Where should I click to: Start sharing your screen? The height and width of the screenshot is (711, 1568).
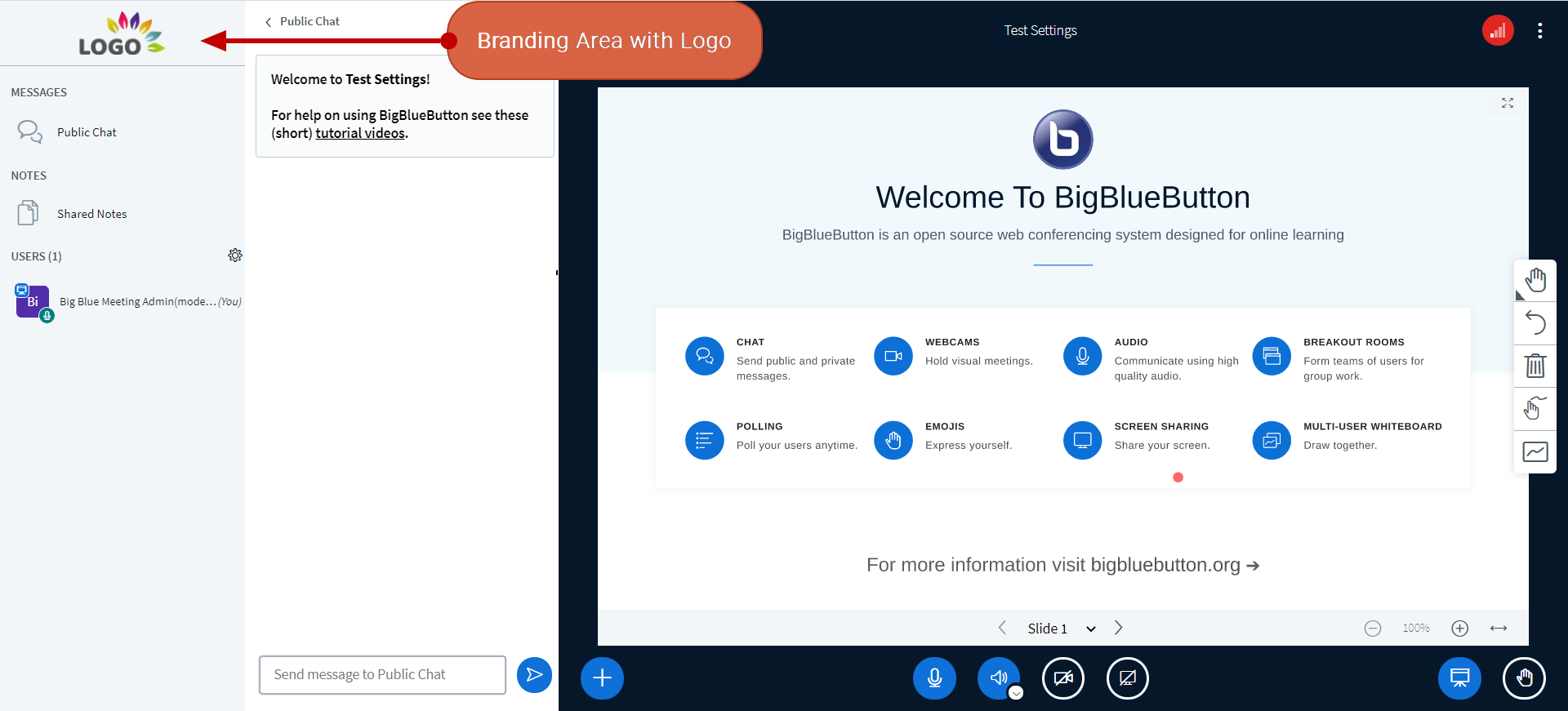pos(1128,678)
